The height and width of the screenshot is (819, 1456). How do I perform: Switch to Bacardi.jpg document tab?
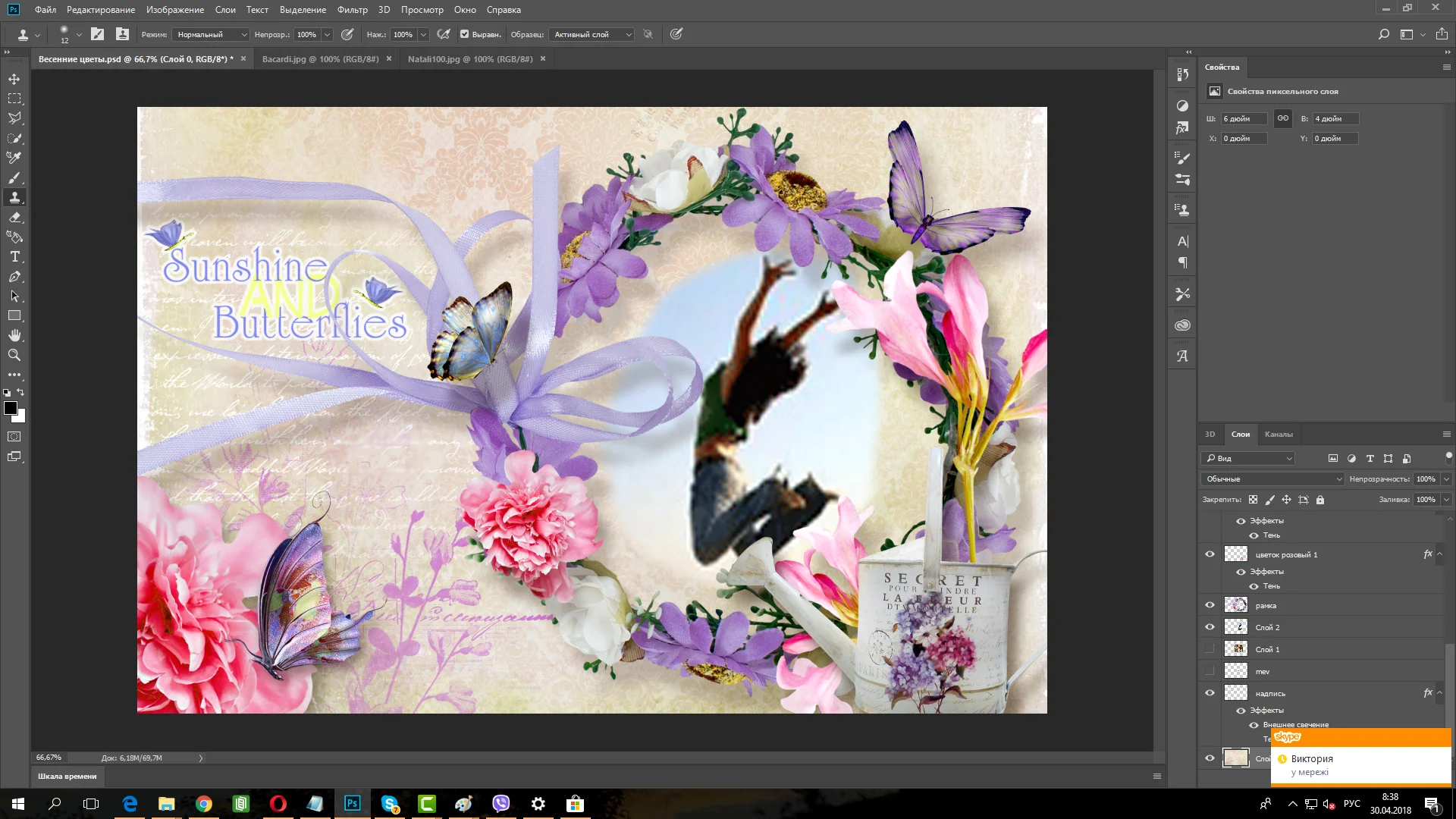pyautogui.click(x=320, y=59)
